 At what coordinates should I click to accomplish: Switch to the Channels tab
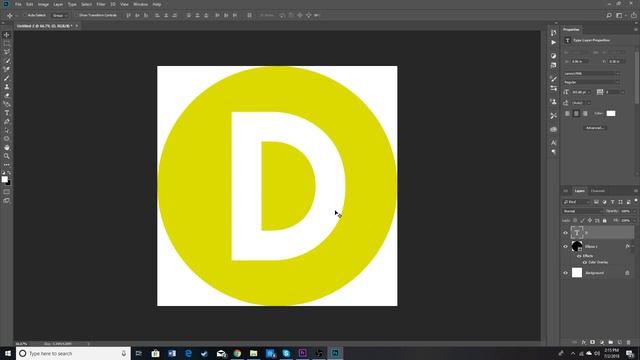tap(598, 191)
